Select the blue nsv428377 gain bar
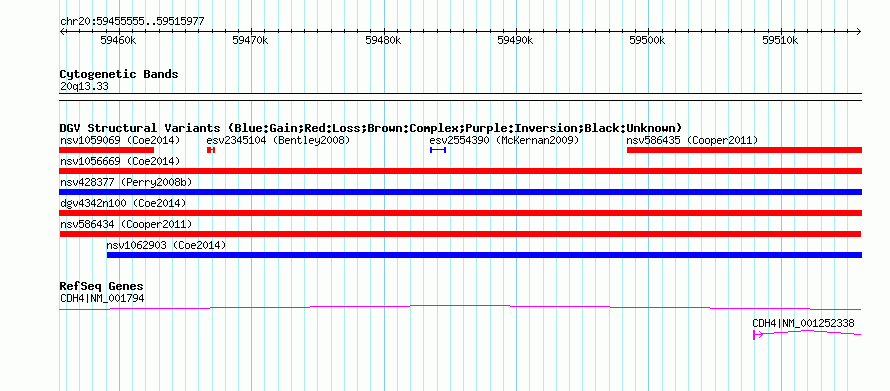890x391 pixels. 461,192
